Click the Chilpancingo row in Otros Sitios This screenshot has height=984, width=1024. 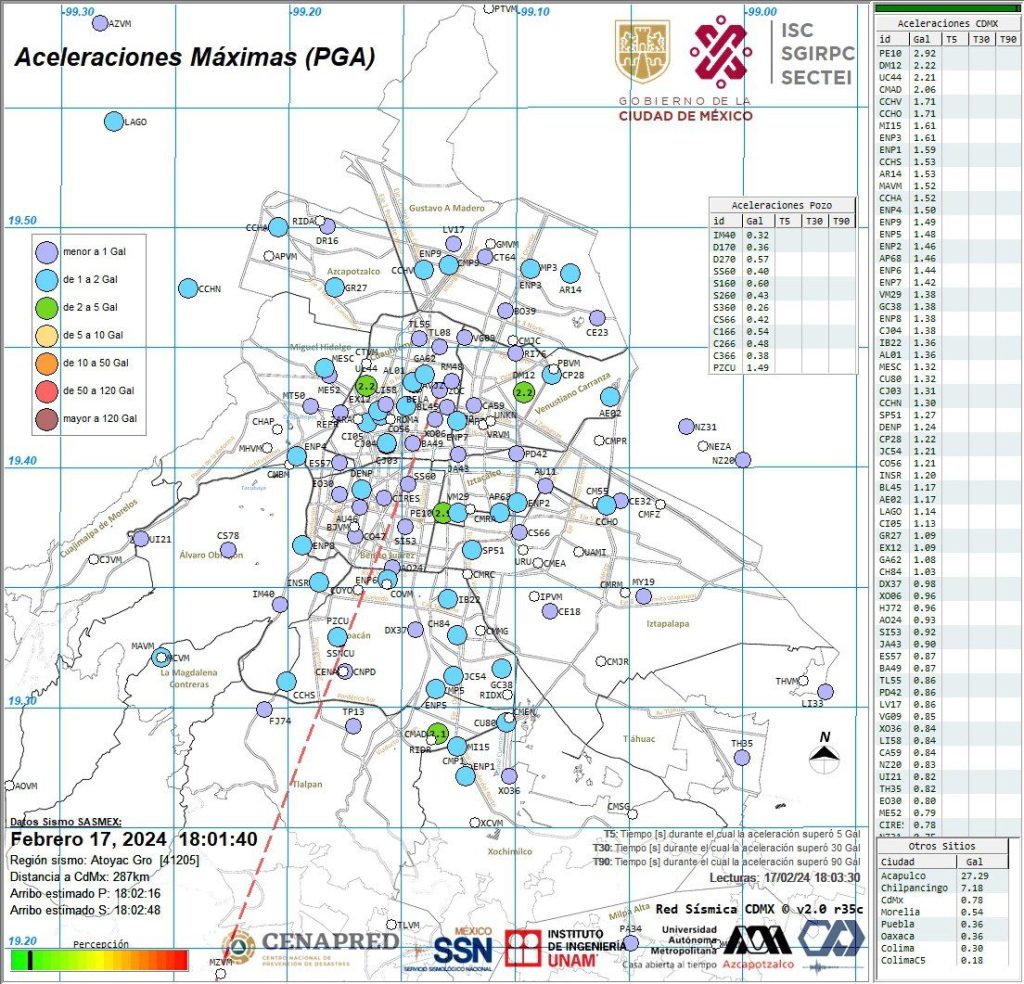(946, 888)
